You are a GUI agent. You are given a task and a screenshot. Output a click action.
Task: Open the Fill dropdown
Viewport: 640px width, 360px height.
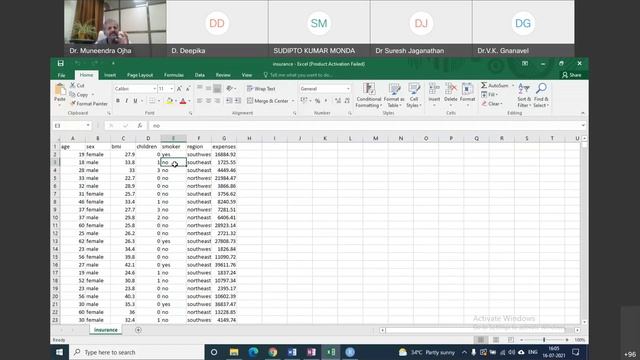point(489,95)
